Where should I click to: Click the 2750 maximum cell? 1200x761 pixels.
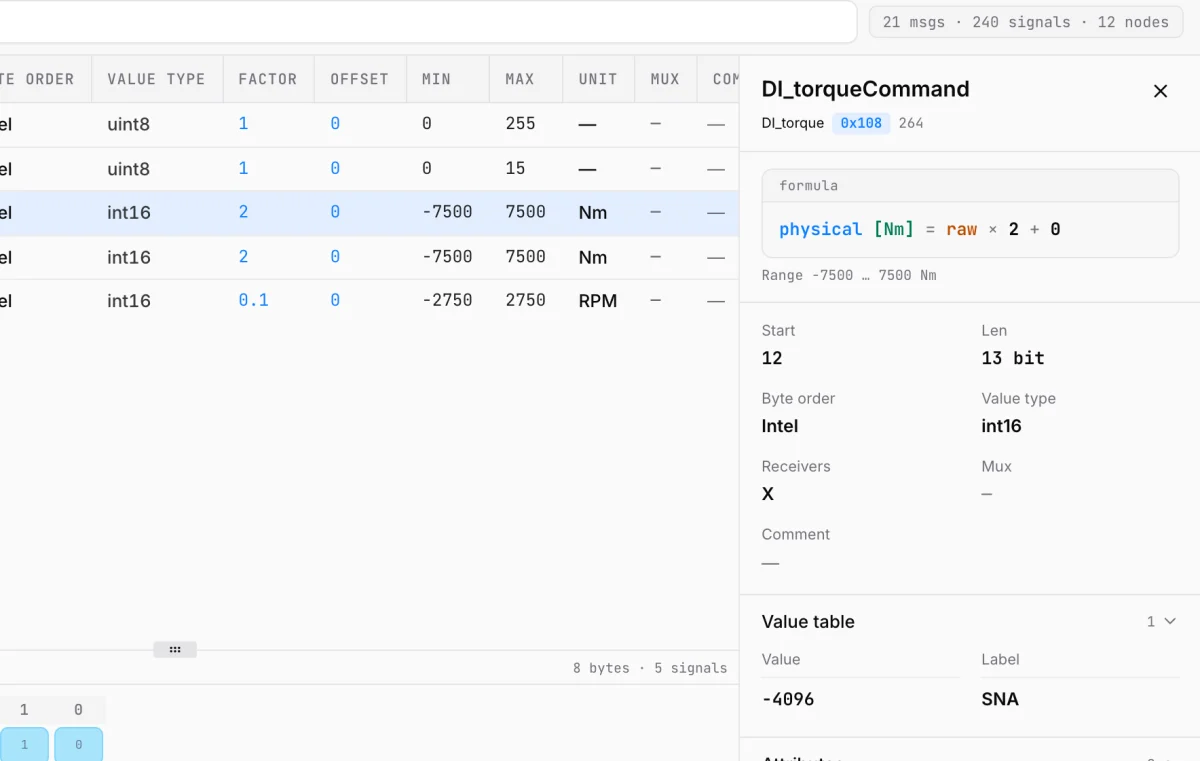click(526, 300)
